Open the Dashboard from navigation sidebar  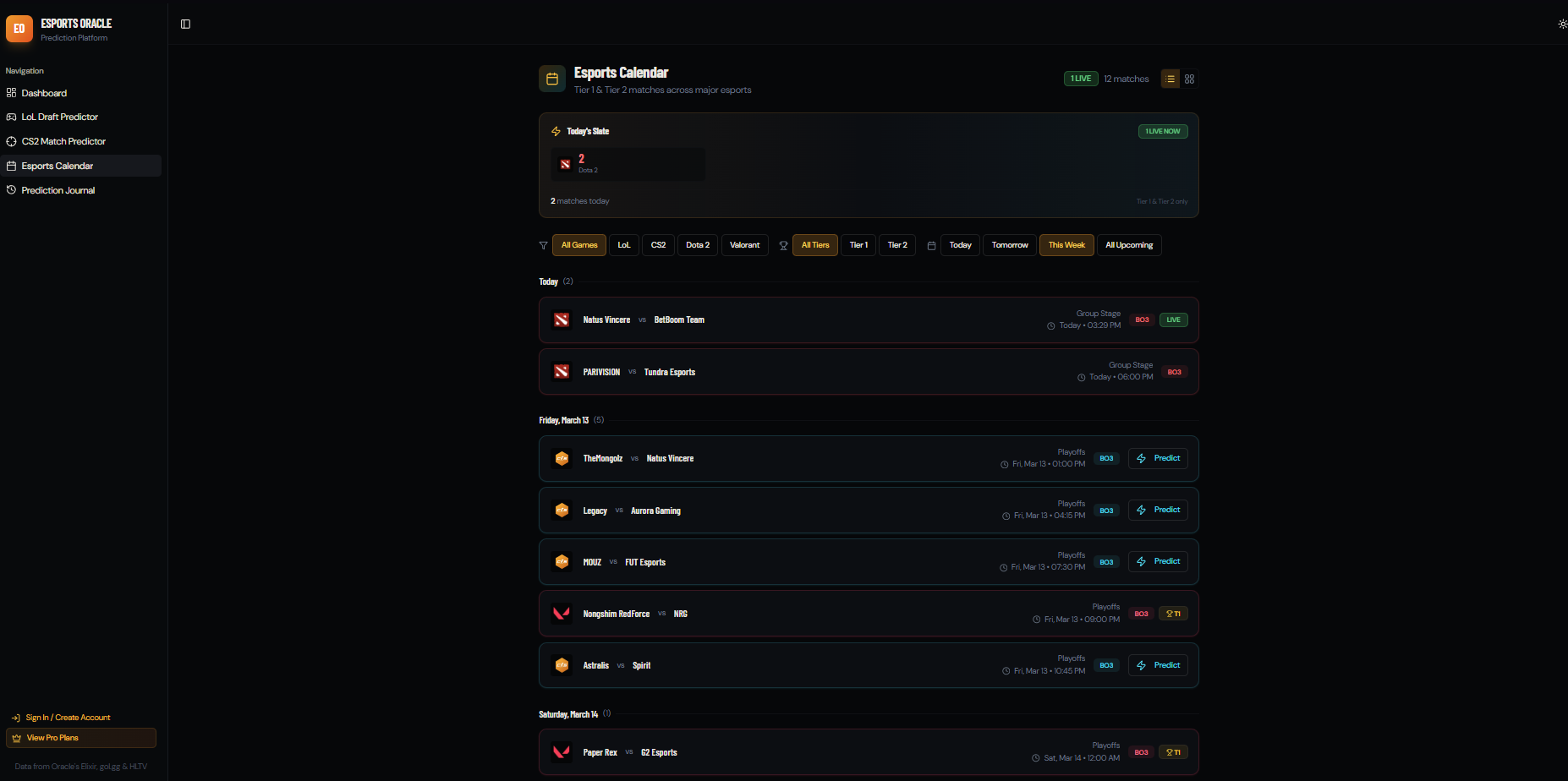pyautogui.click(x=43, y=93)
